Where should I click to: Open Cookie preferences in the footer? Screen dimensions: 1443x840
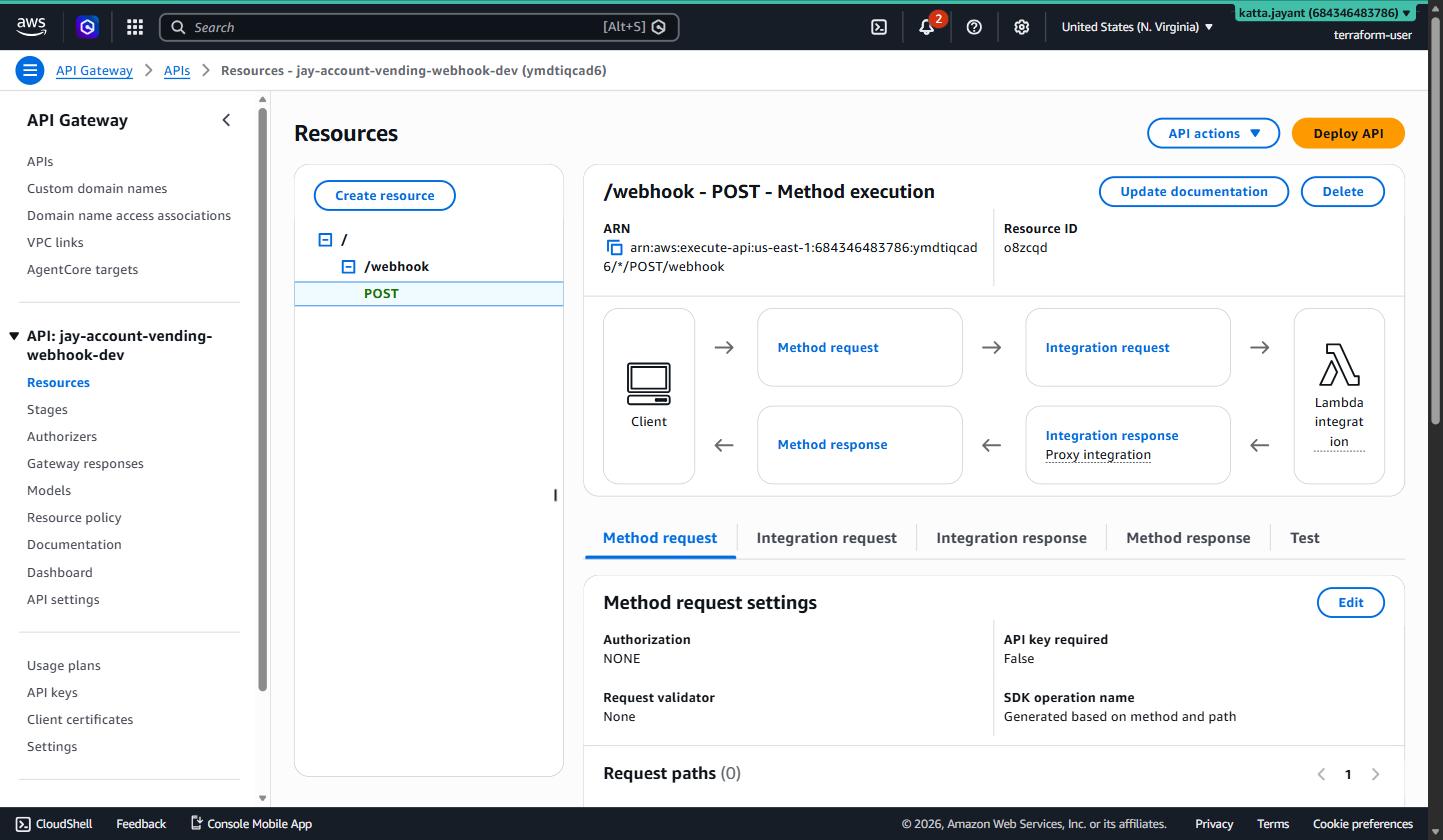(x=1363, y=824)
